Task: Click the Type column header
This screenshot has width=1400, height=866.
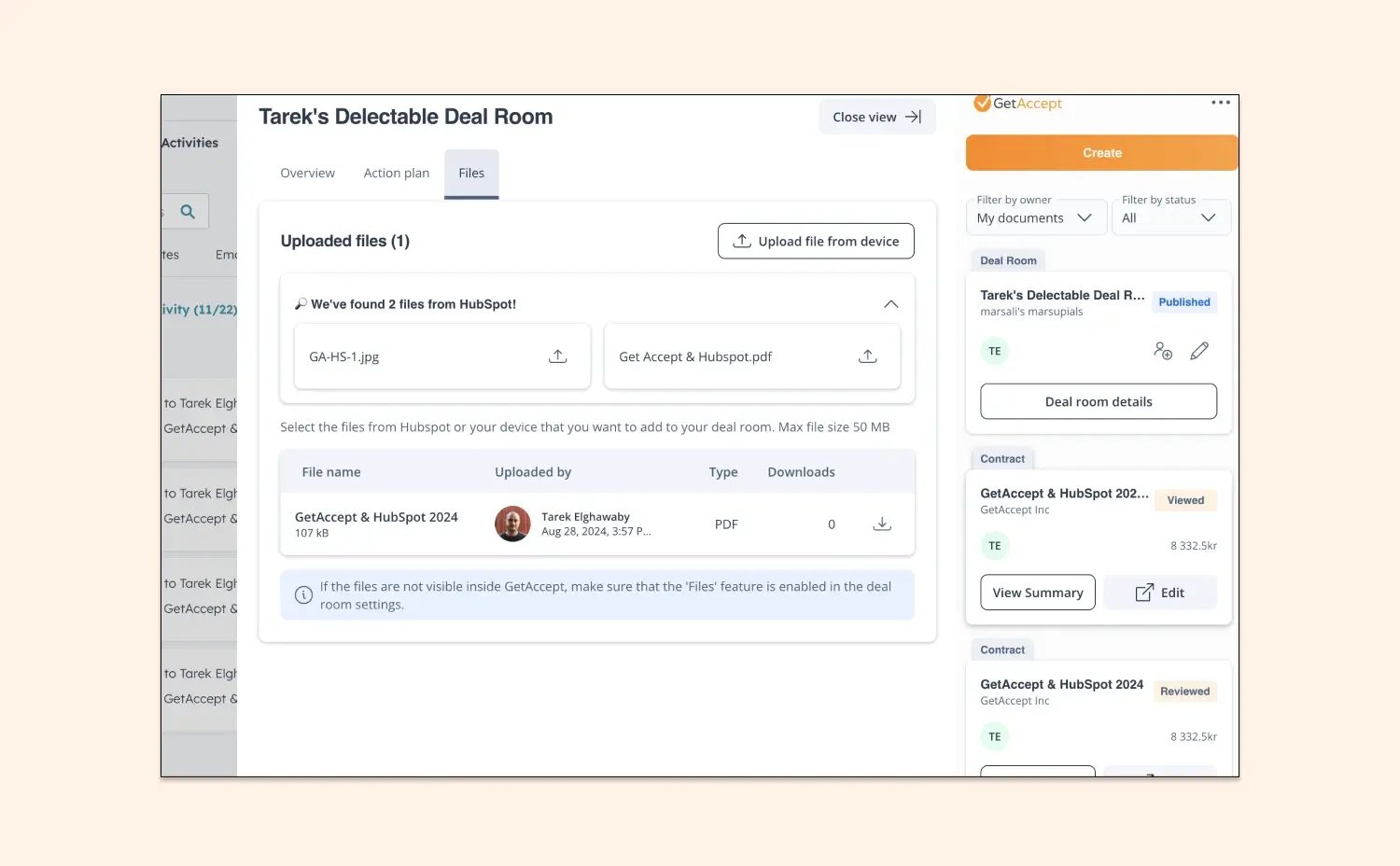Action: tap(723, 472)
